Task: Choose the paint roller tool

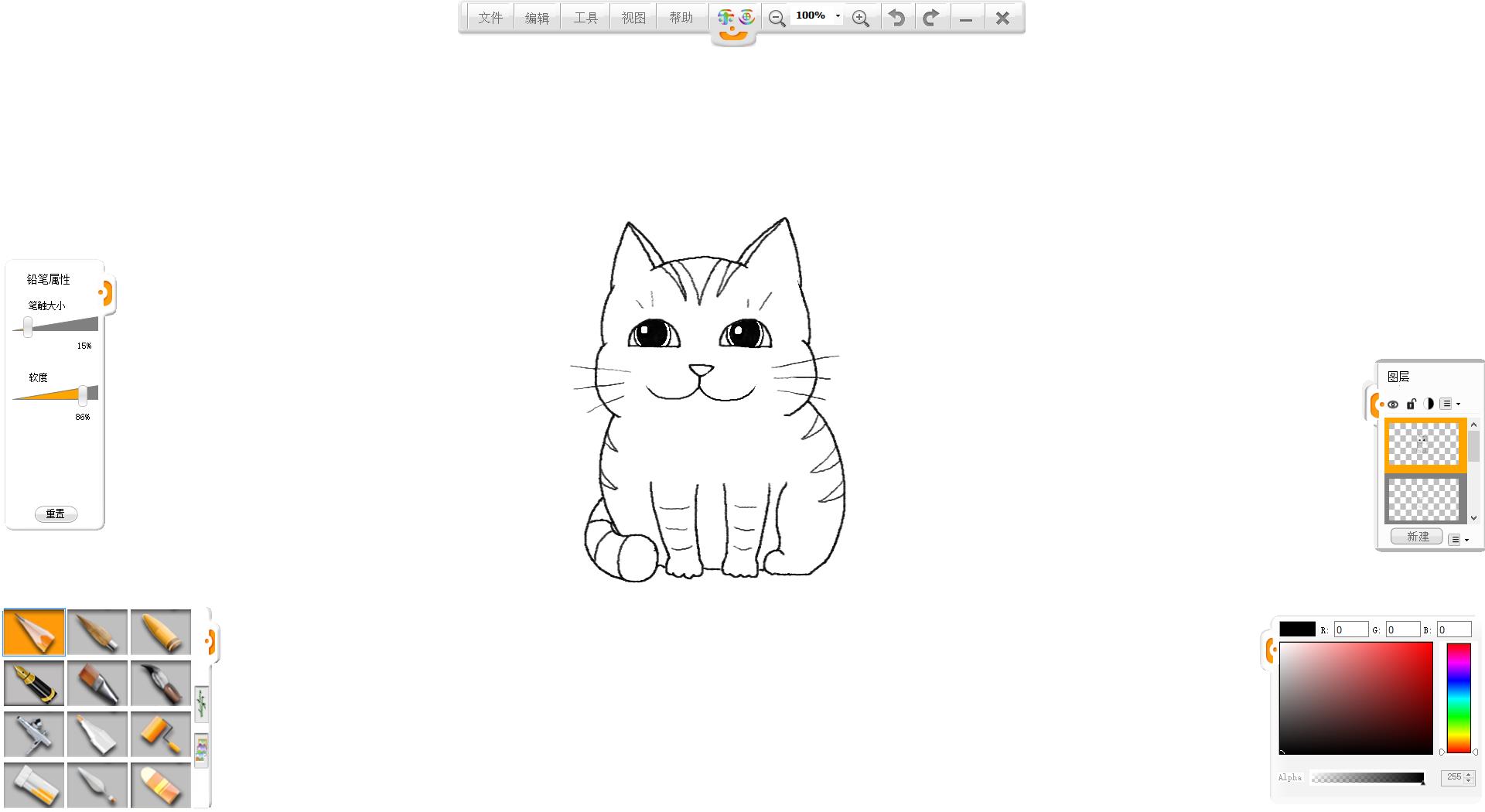Action: coord(161,734)
